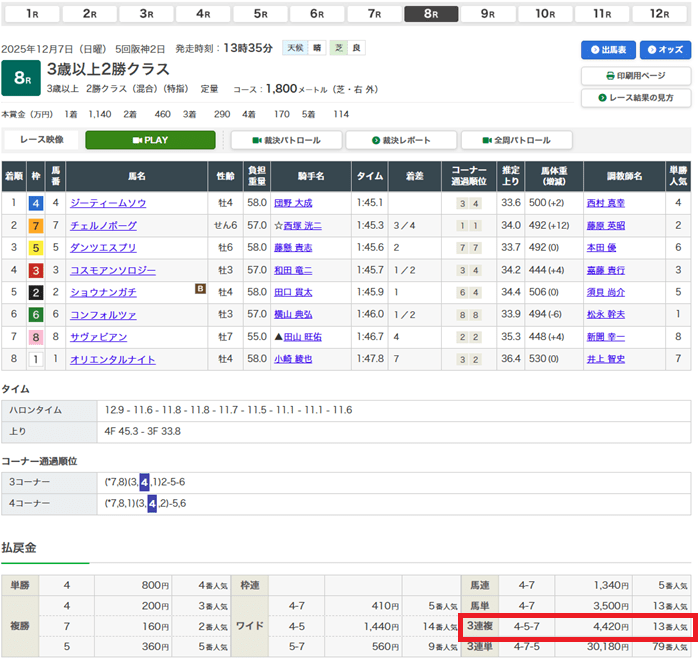Open jockey 団野 大成 profile link
The image size is (700, 664).
tap(293, 203)
